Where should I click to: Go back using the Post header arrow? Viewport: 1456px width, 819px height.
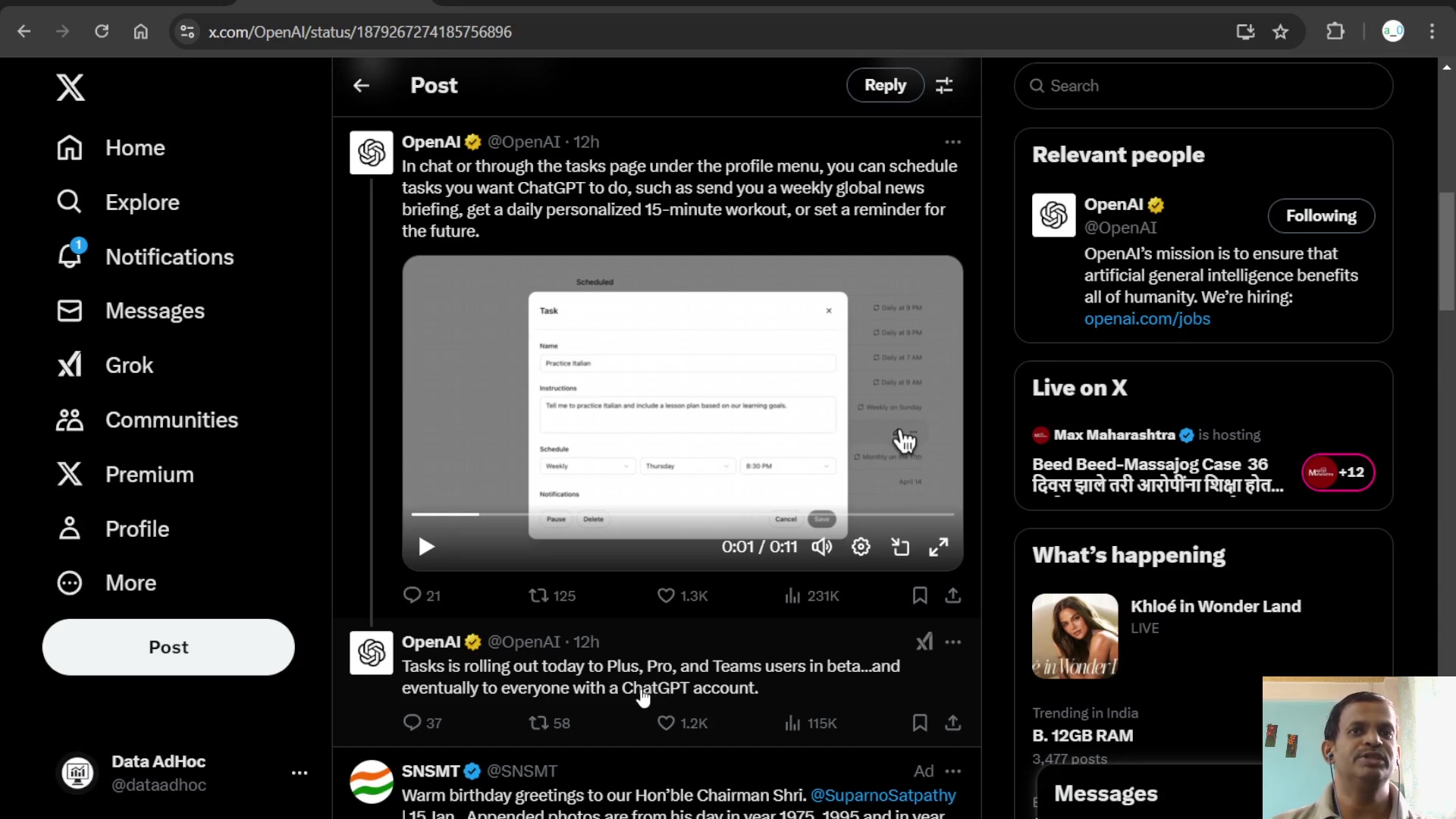[x=361, y=86]
